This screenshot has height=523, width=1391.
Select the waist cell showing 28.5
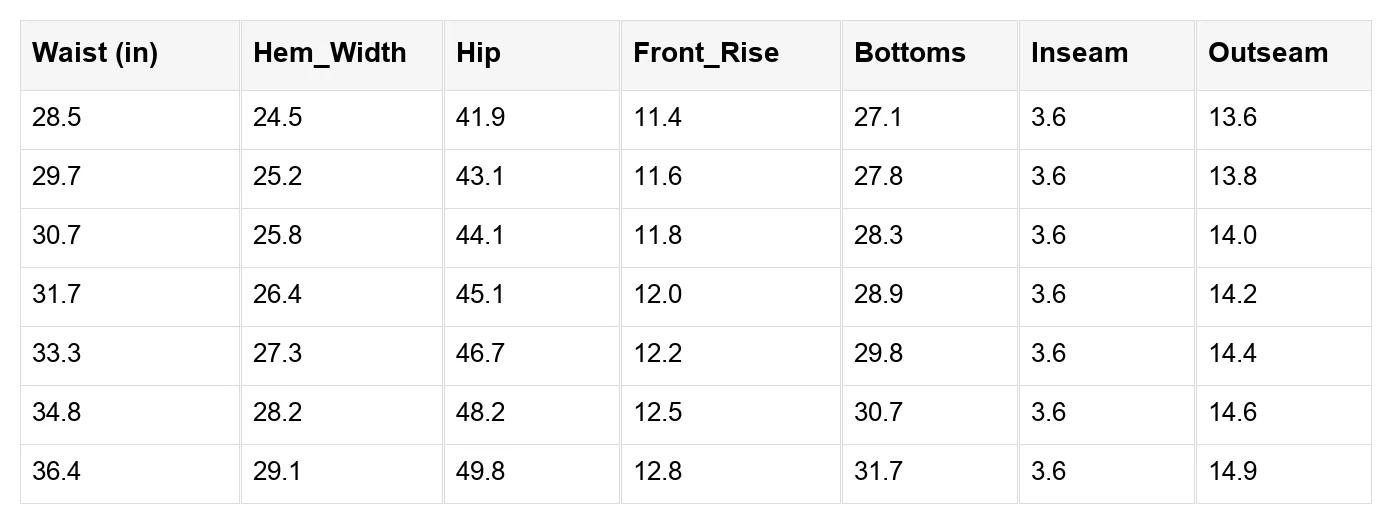(x=130, y=120)
